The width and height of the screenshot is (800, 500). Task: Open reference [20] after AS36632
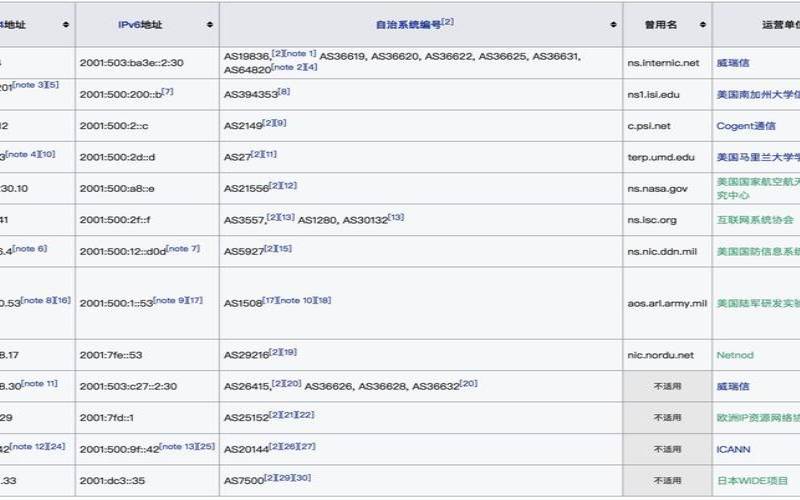(x=468, y=383)
